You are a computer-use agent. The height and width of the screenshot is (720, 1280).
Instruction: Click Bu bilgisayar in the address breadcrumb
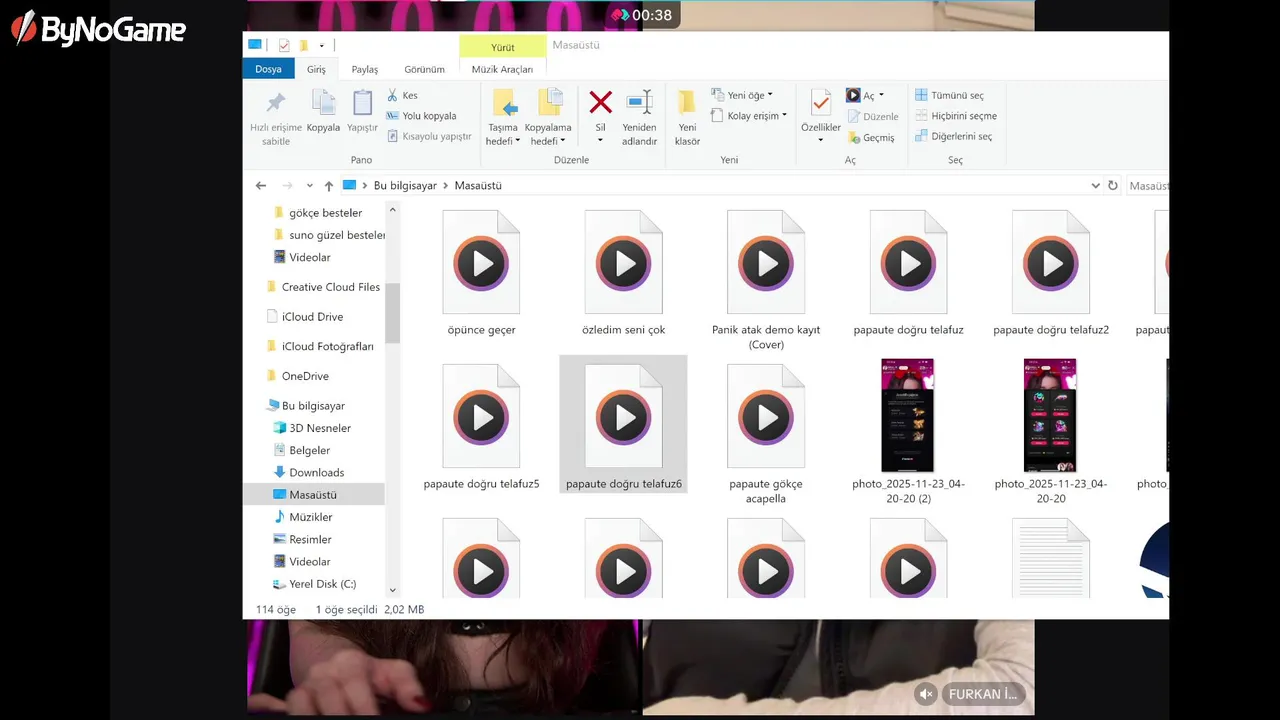pyautogui.click(x=405, y=186)
